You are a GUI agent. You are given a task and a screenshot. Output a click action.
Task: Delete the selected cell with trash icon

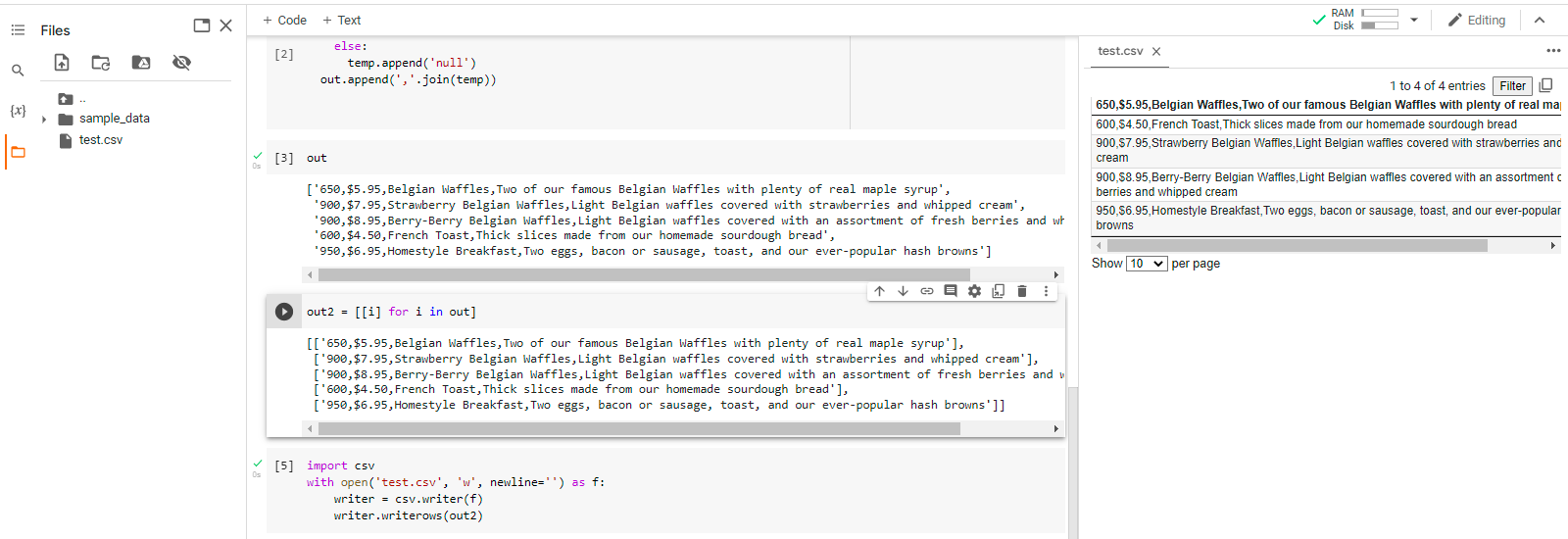[1022, 291]
